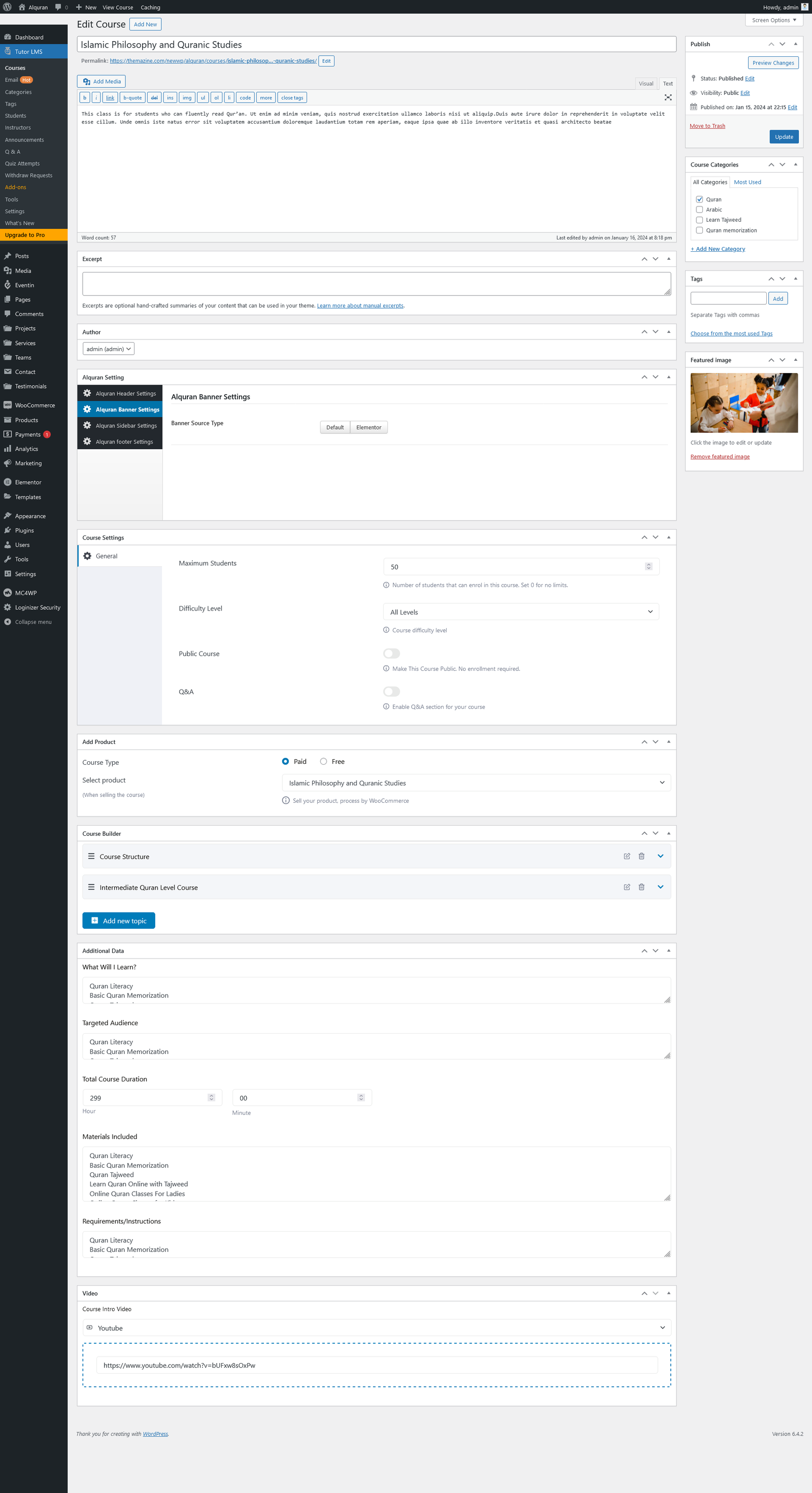Expand Intermediate Quran Level Course topic
This screenshot has height=1493, width=812.
660,887
